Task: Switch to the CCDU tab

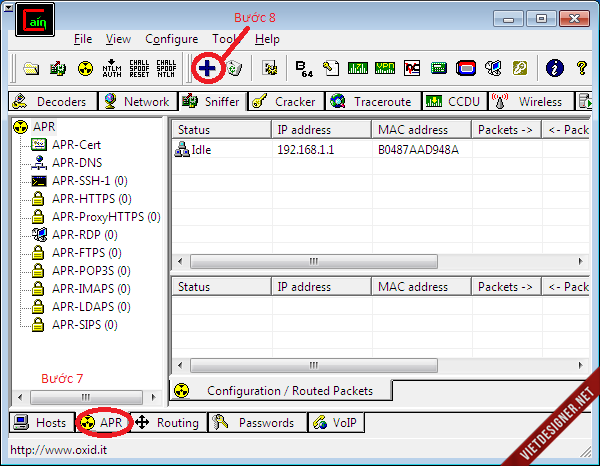Action: tap(455, 101)
